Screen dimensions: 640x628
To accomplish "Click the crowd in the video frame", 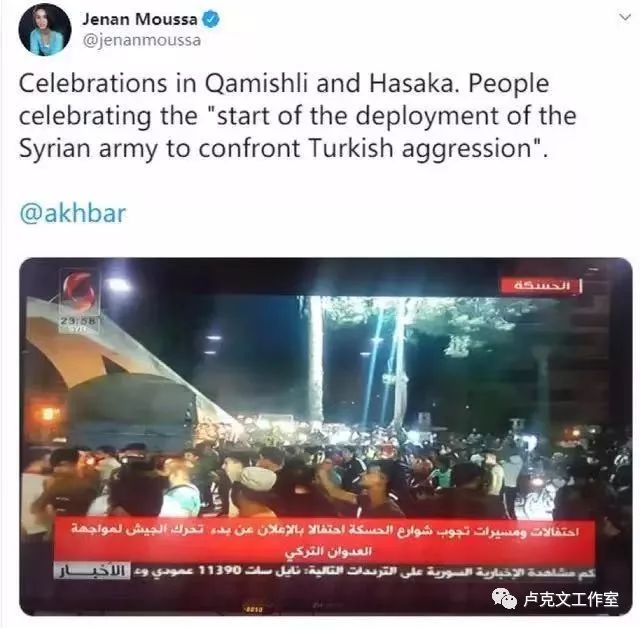I will tap(322, 475).
